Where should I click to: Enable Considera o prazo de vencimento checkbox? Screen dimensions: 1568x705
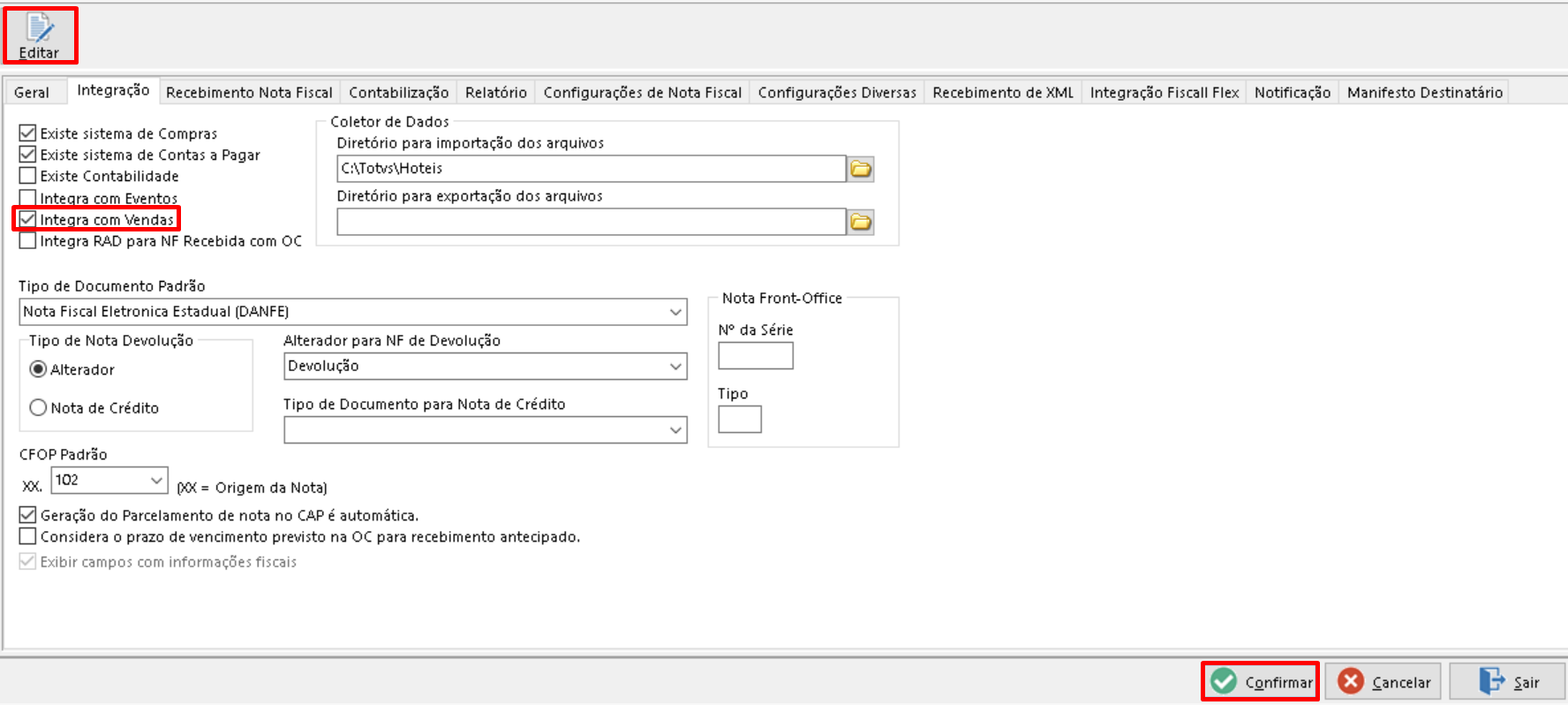coord(28,536)
